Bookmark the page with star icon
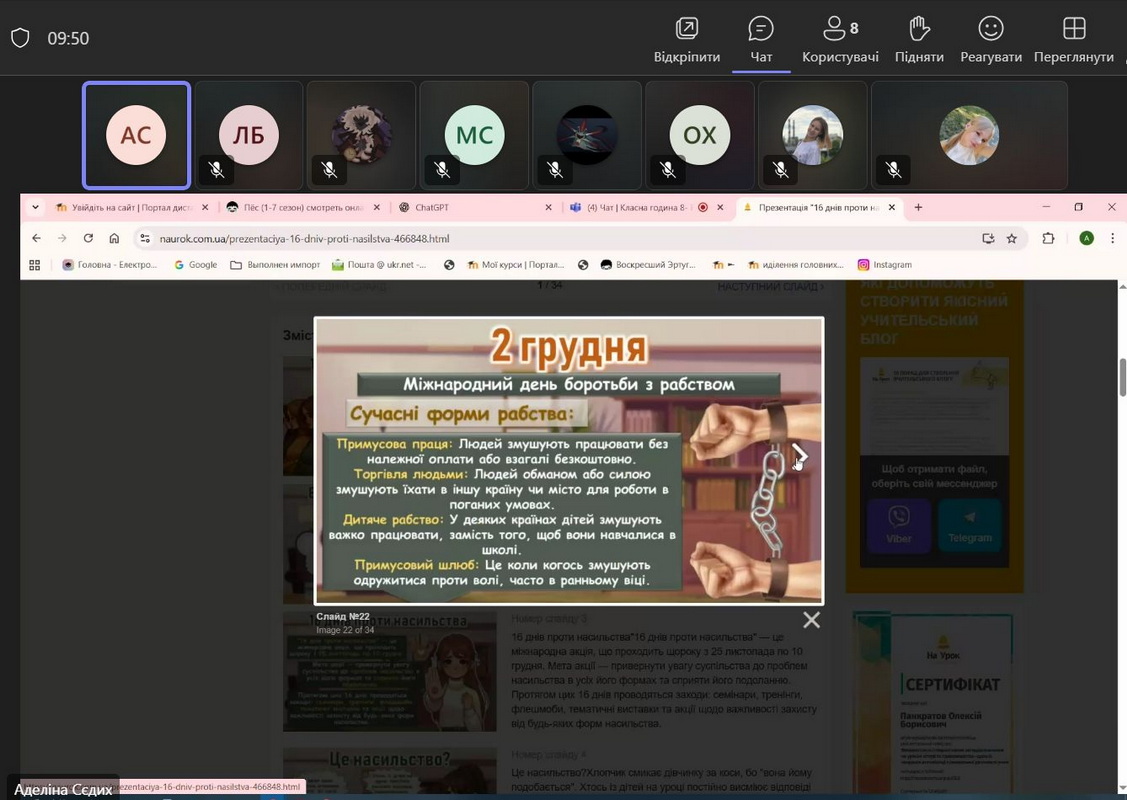Viewport: 1127px width, 800px height. pos(1012,238)
